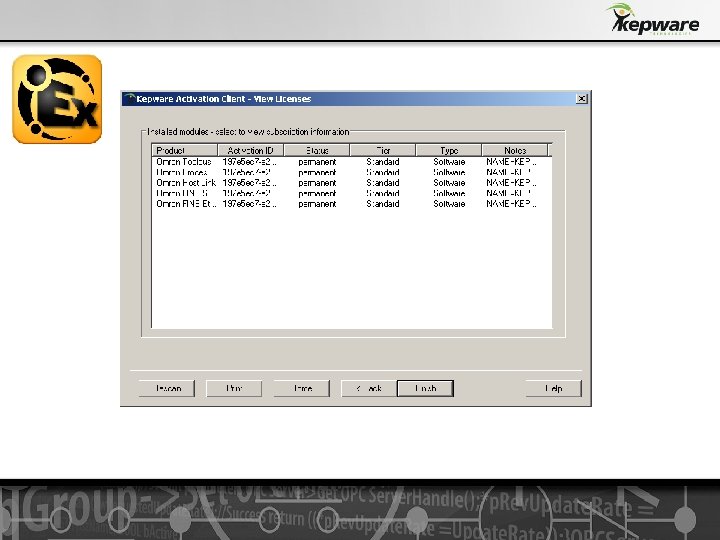Select the Omron Toolbus license row

click(x=352, y=162)
